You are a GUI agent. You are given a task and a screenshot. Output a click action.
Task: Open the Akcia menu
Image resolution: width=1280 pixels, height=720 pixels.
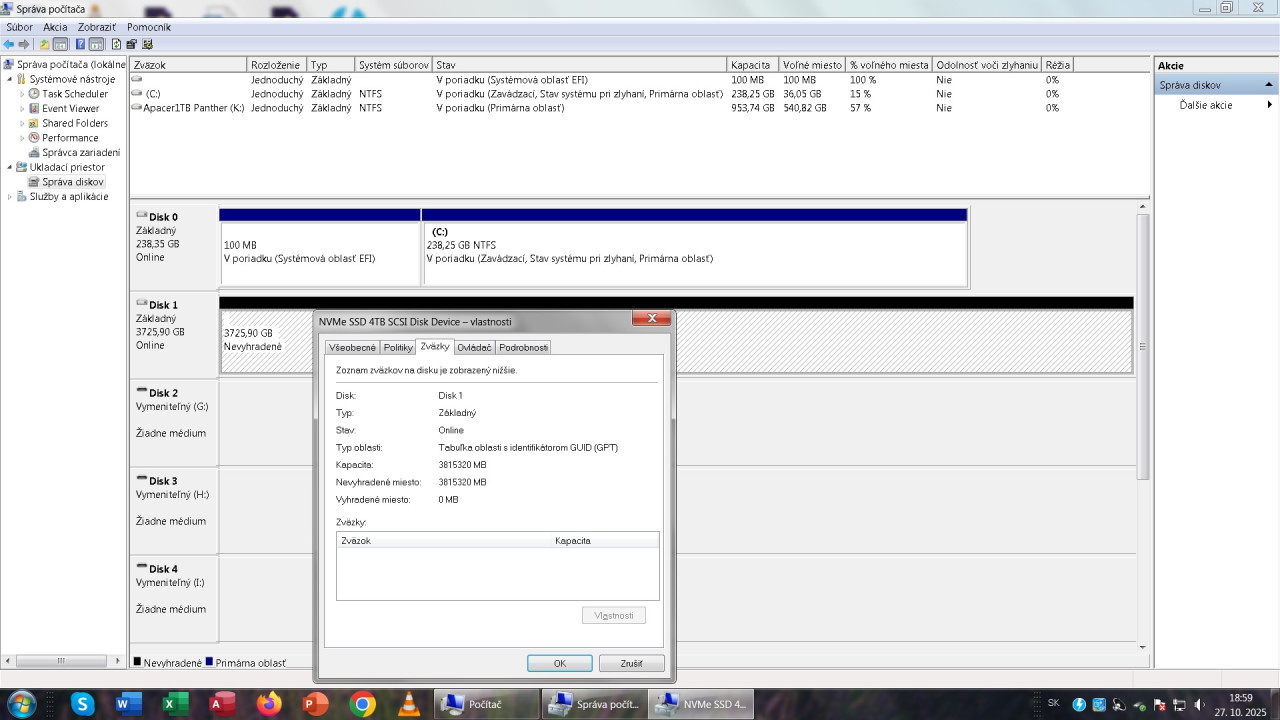55,27
